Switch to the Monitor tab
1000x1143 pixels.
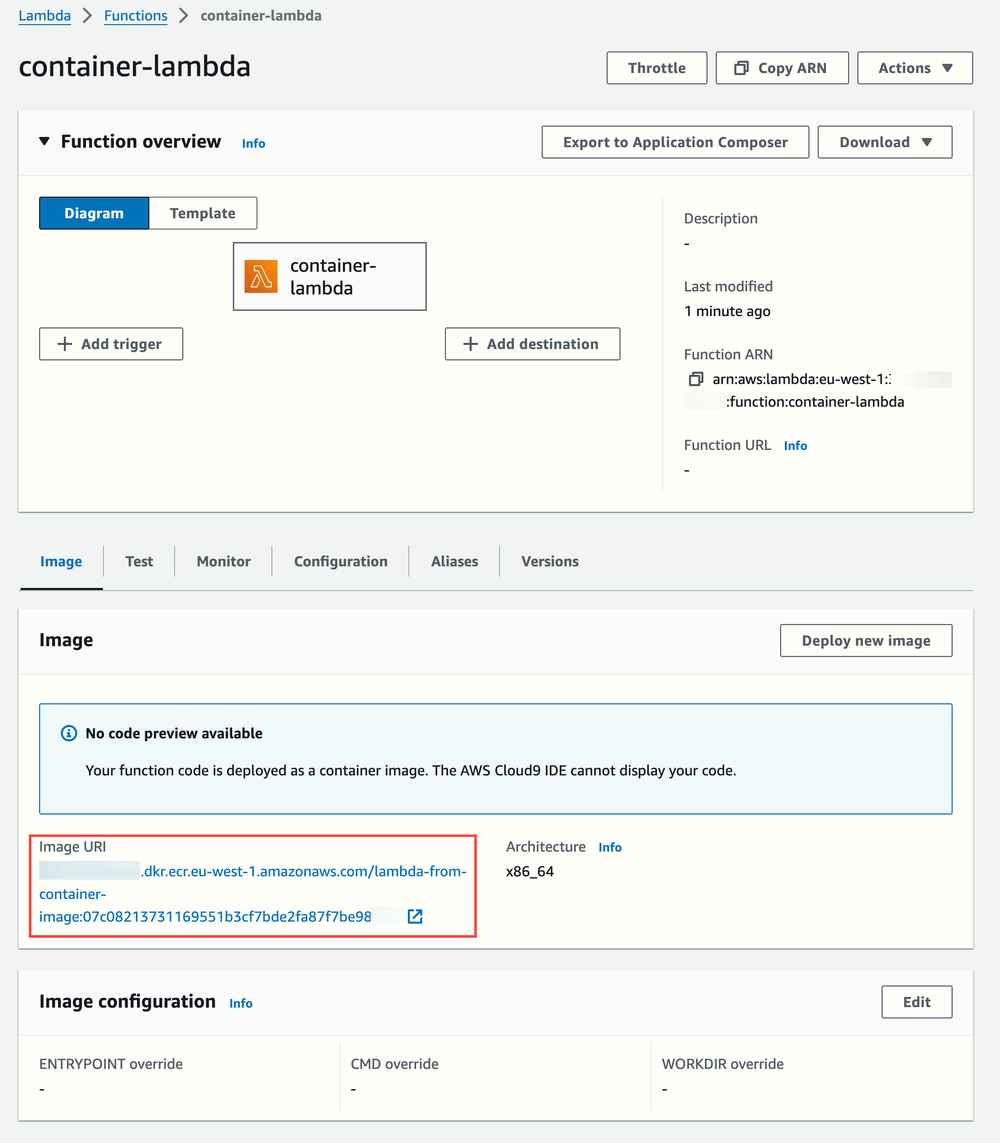coord(222,561)
